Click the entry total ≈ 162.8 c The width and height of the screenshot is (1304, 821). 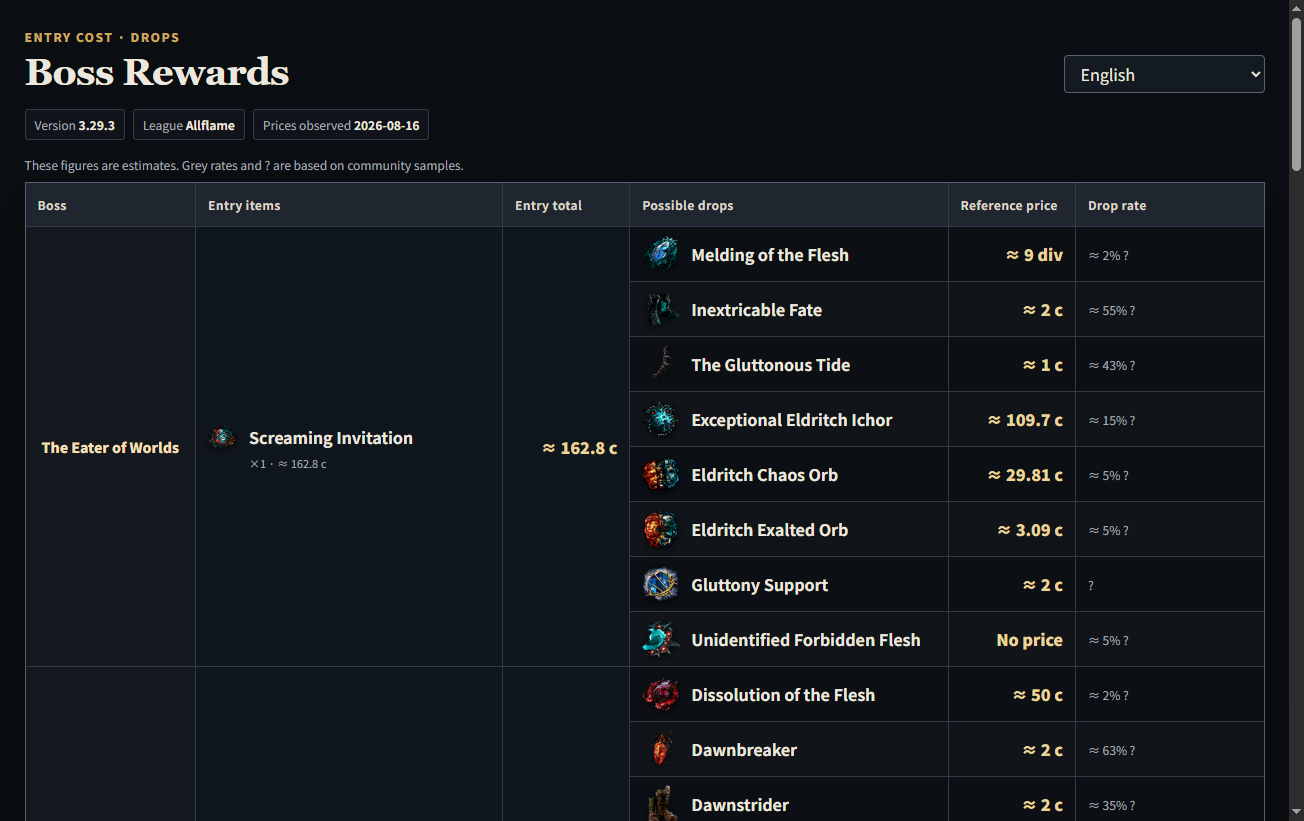580,448
